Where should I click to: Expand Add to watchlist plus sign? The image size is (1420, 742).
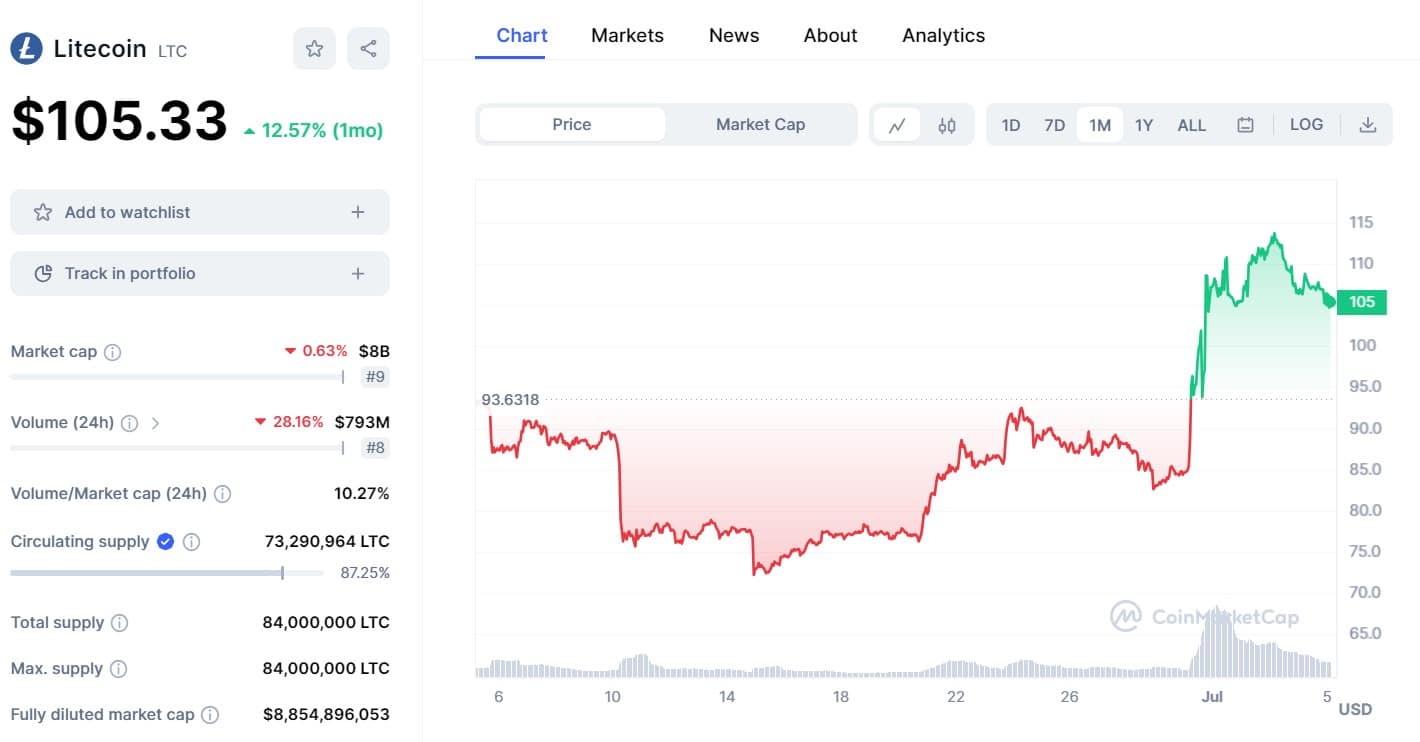(x=358, y=212)
